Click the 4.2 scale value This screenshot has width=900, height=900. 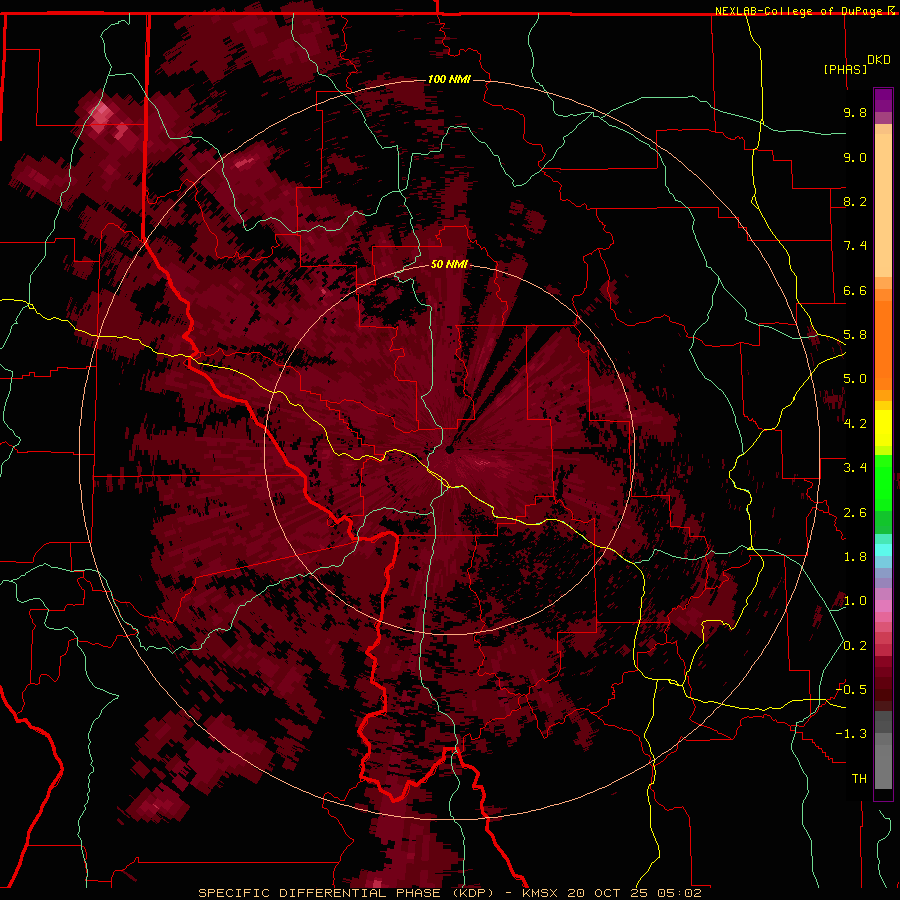pos(855,424)
